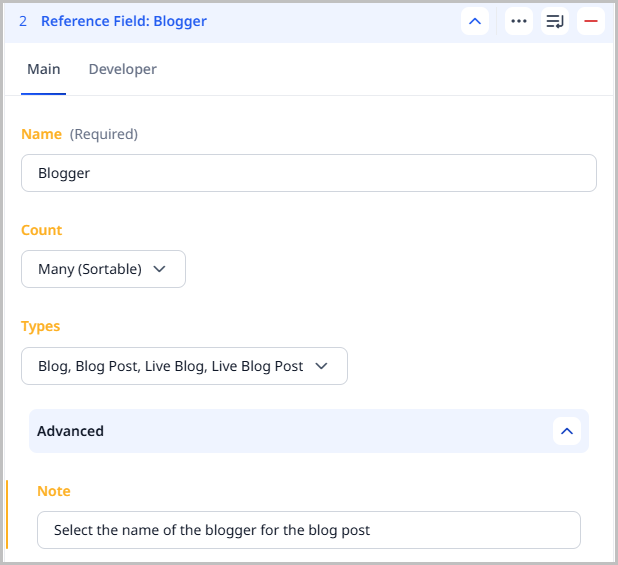The image size is (618, 565).
Task: Click the field number 2 in header
Action: click(x=23, y=21)
